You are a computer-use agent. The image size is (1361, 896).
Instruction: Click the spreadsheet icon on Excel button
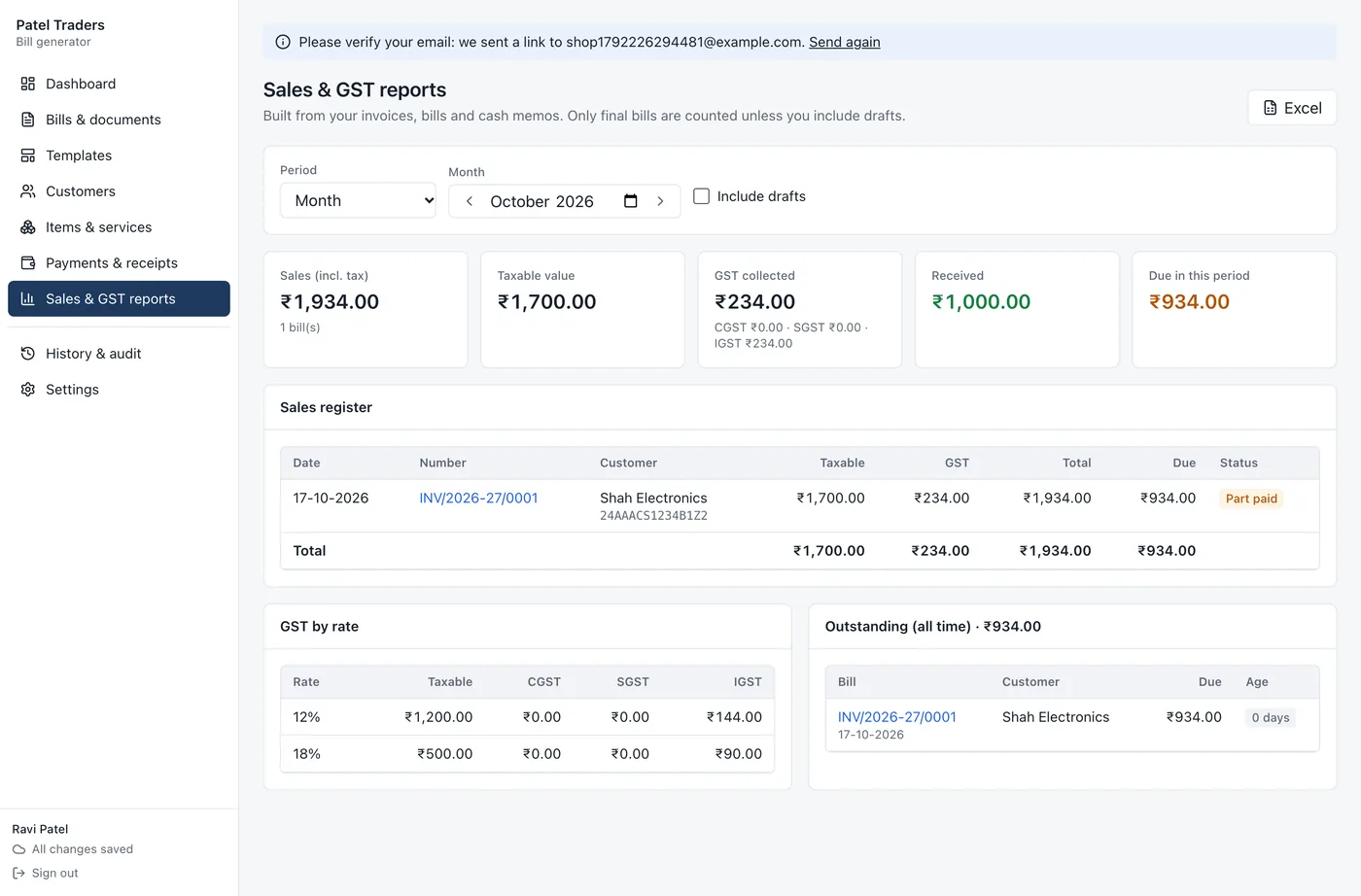click(x=1270, y=108)
